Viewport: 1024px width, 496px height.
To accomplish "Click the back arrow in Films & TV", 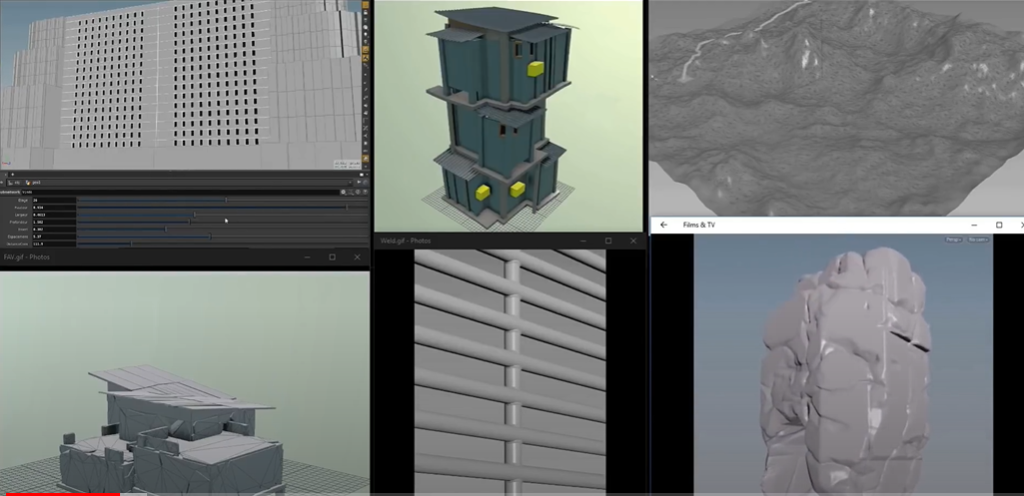I will click(x=664, y=225).
